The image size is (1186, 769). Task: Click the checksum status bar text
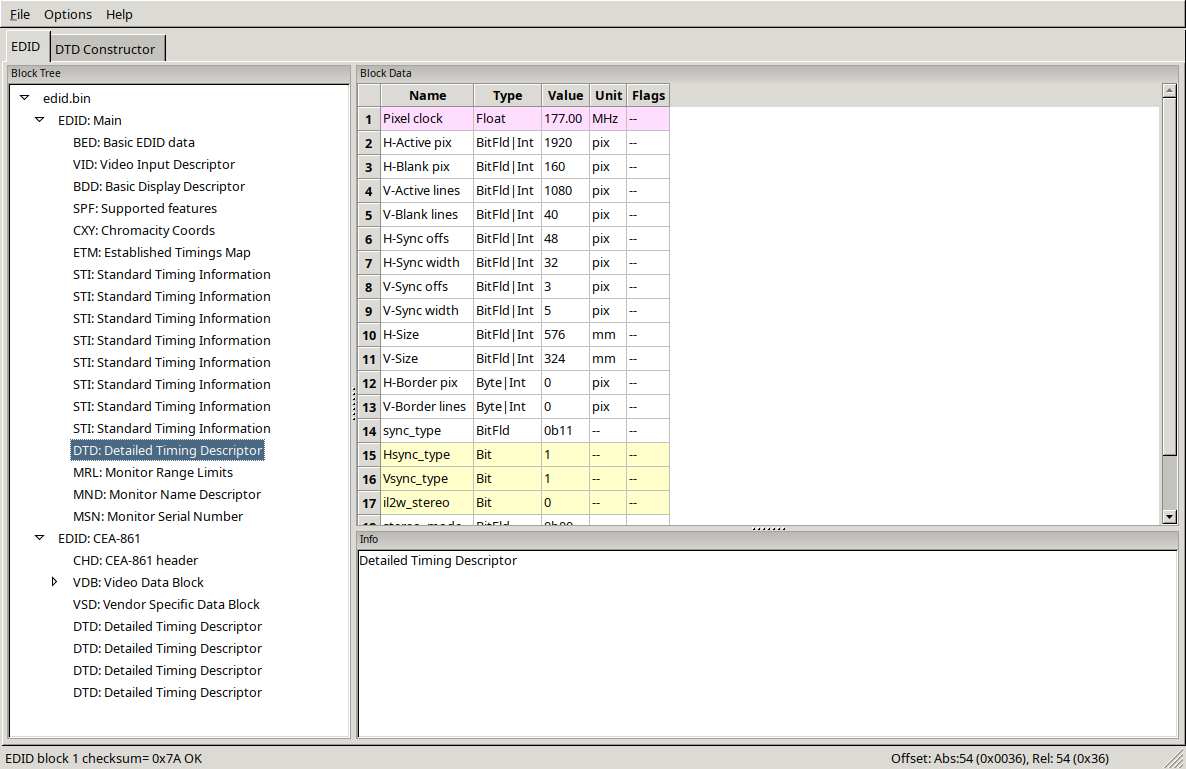[x=104, y=758]
